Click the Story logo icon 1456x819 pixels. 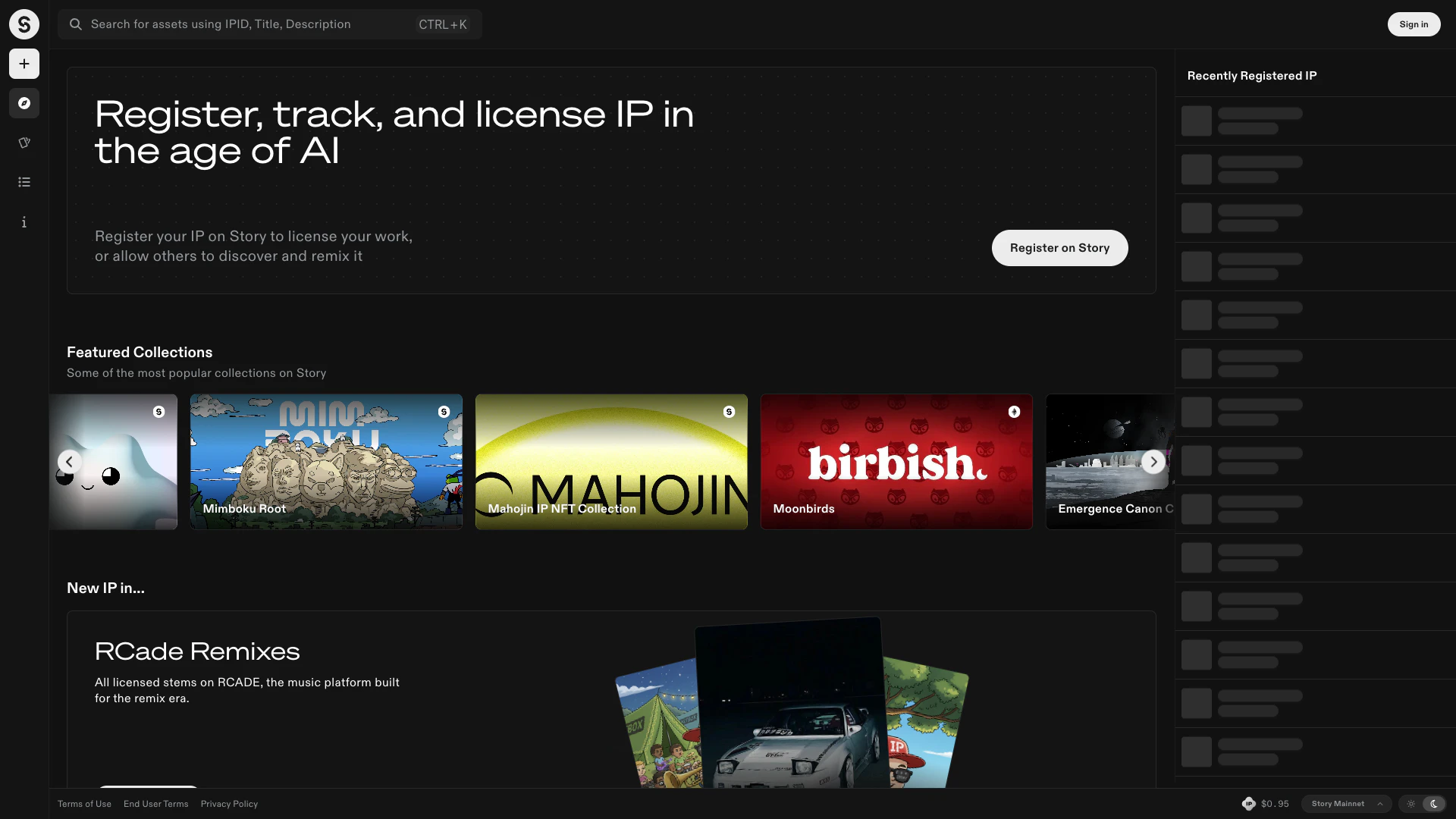(24, 24)
